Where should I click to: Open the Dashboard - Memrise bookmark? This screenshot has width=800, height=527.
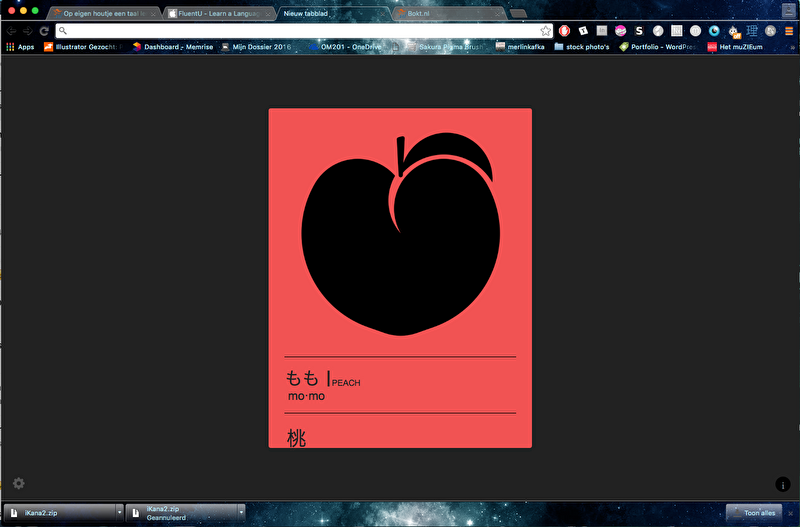point(173,46)
